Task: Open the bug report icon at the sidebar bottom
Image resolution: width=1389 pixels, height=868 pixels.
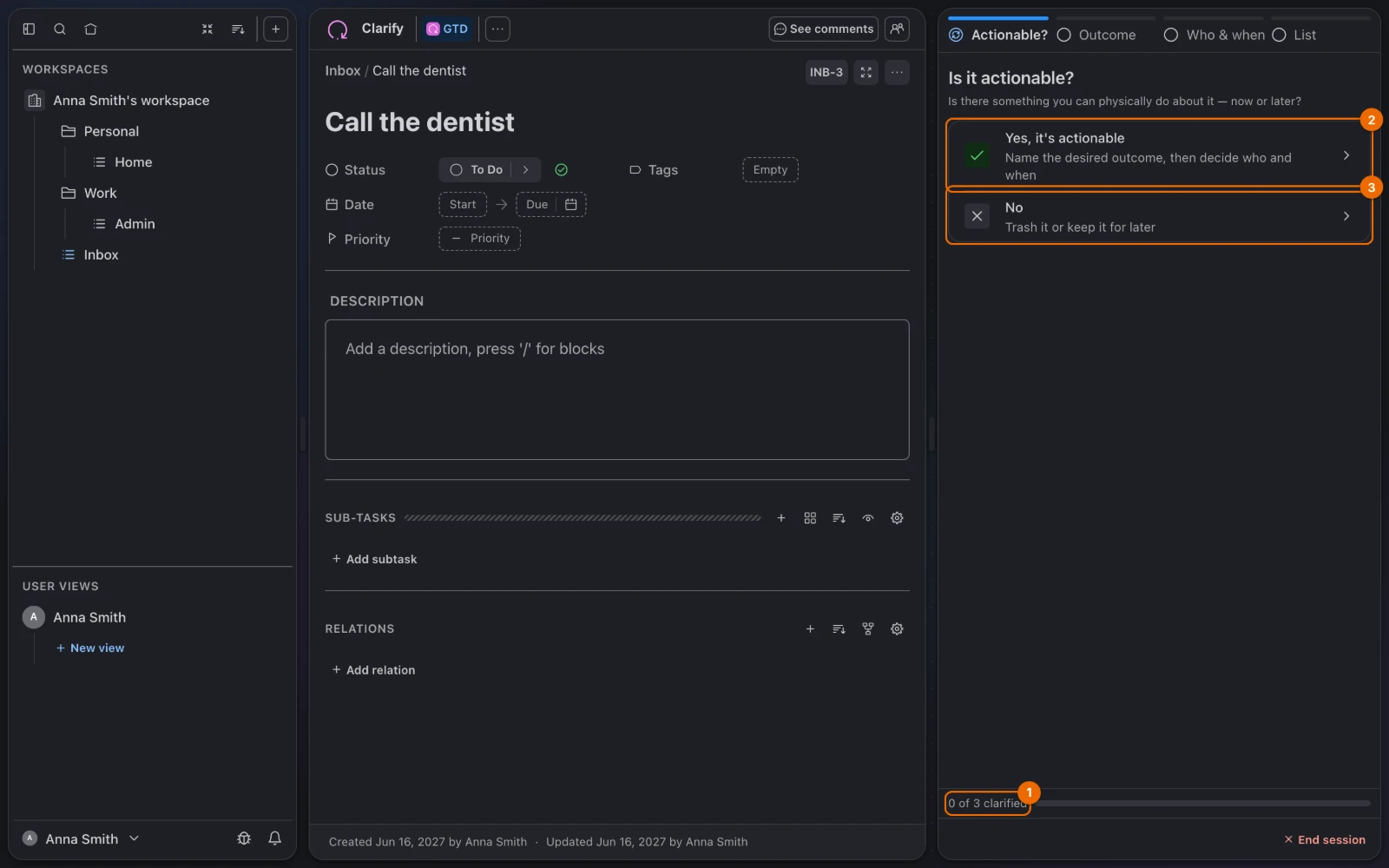Action: tap(244, 838)
